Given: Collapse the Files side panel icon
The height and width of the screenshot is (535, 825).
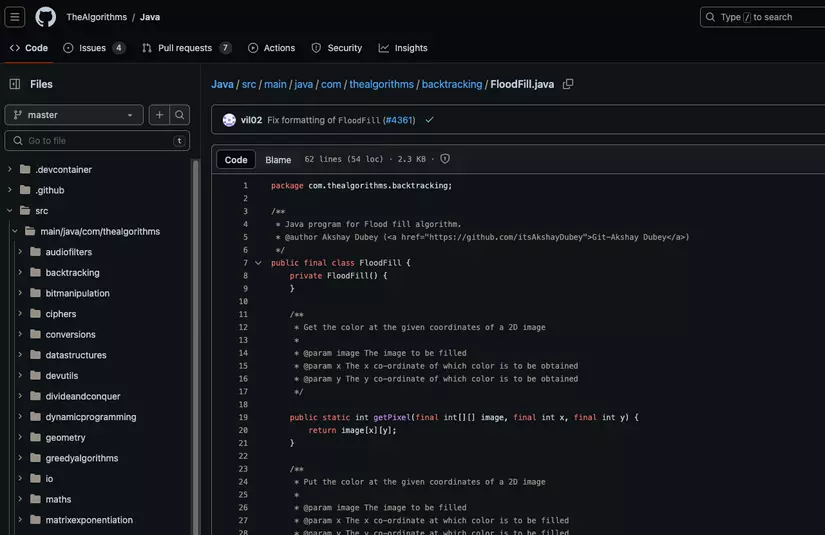Looking at the screenshot, I should point(15,84).
